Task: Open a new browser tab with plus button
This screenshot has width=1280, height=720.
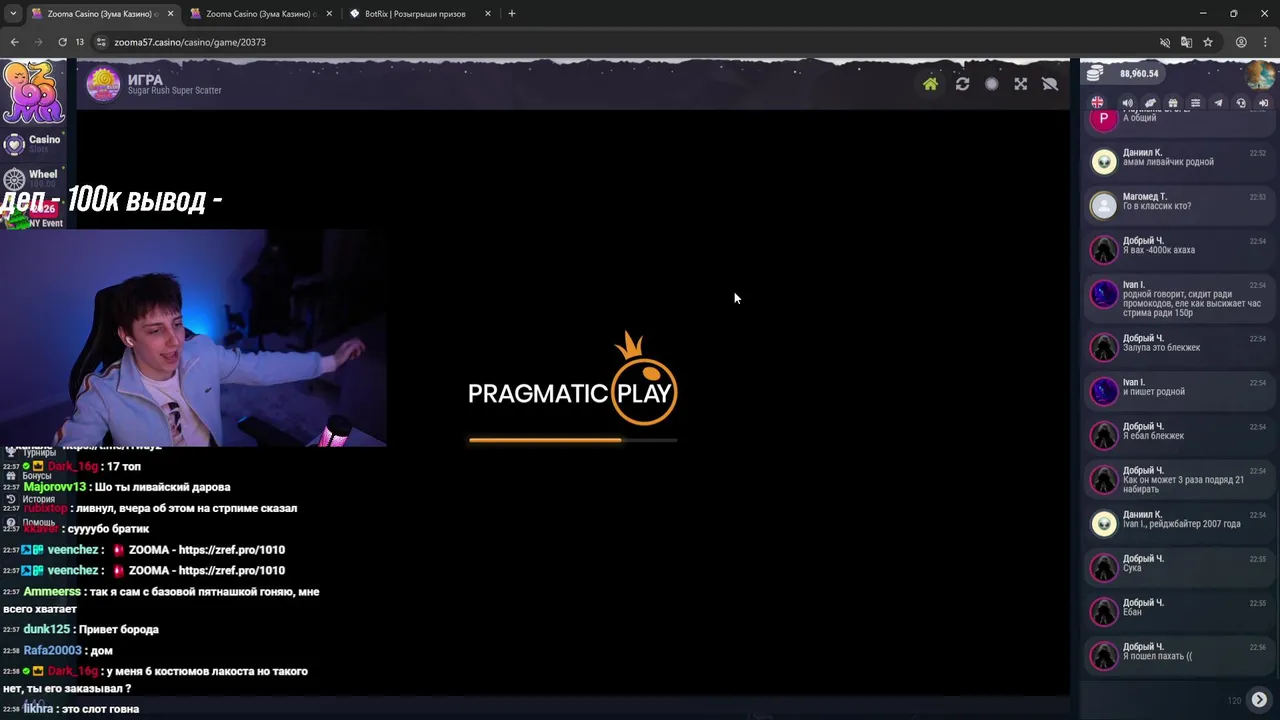Action: point(512,14)
